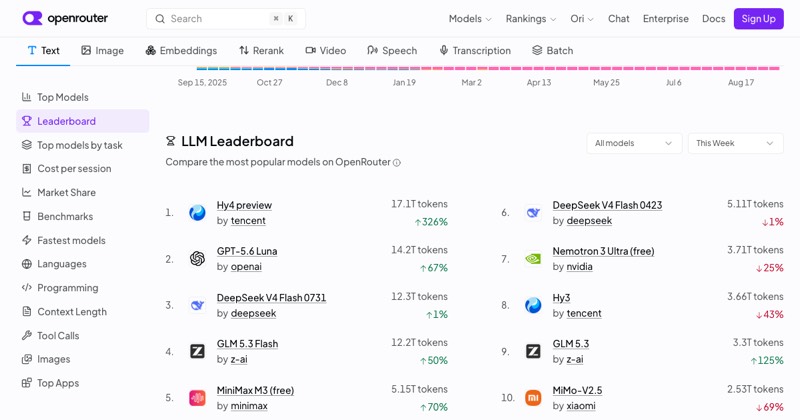Switch to the Speech tab

tap(392, 51)
